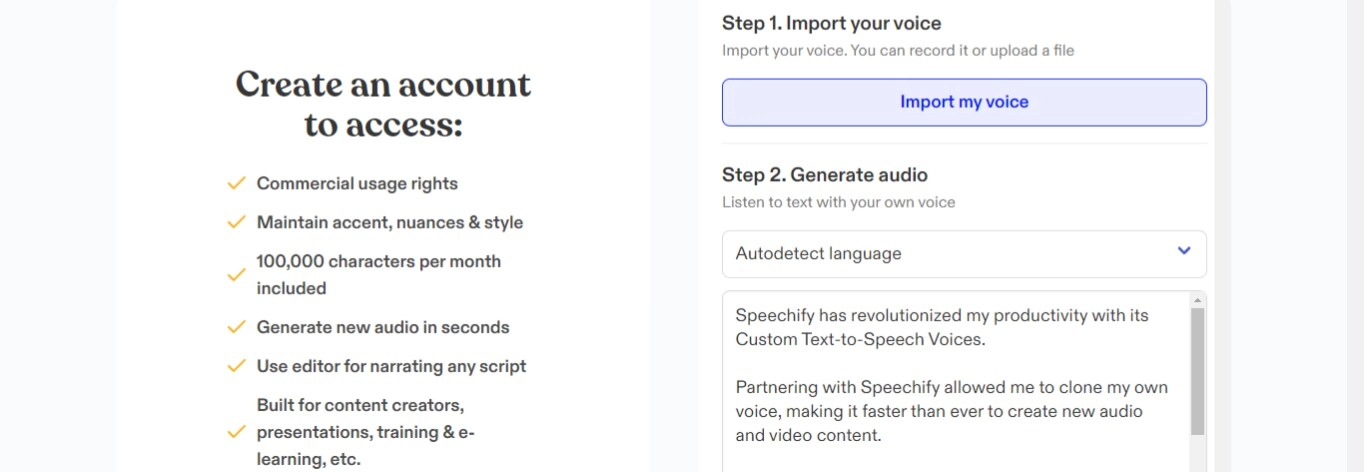1364x472 pixels.
Task: Click checkmark beside Maintain accent, nuances & style
Action: pos(236,222)
